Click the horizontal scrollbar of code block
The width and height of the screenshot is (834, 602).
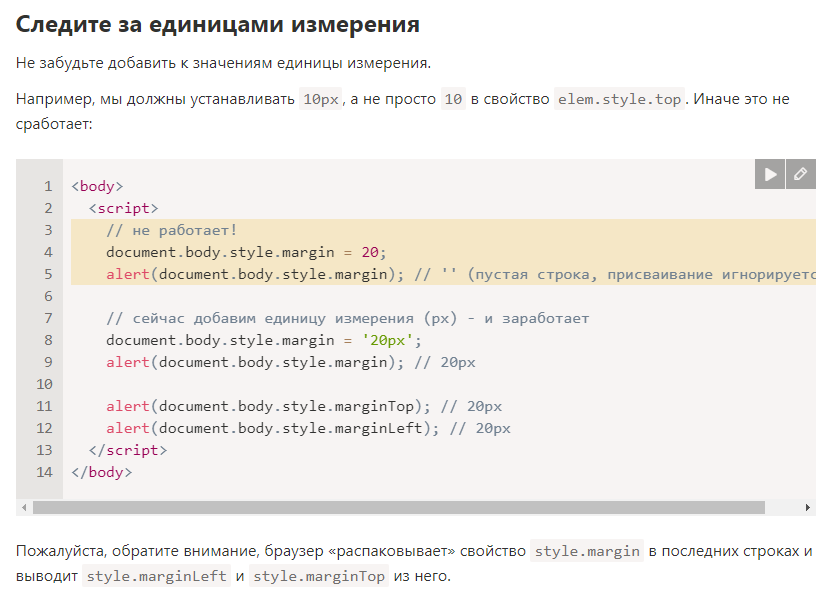click(399, 507)
